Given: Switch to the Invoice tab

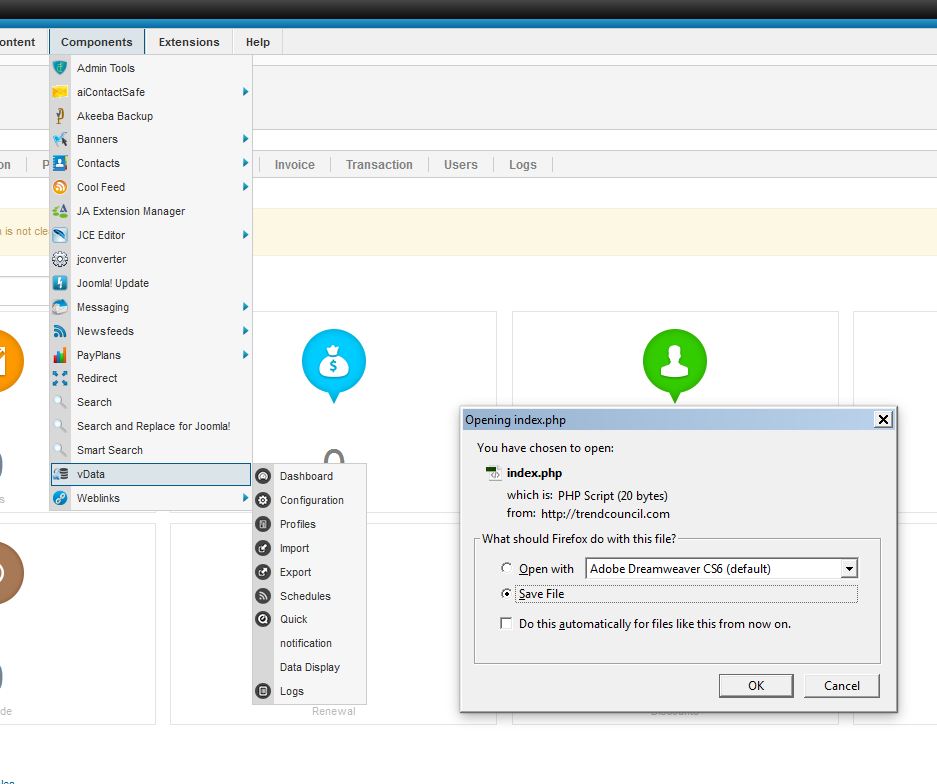Looking at the screenshot, I should click(x=295, y=164).
